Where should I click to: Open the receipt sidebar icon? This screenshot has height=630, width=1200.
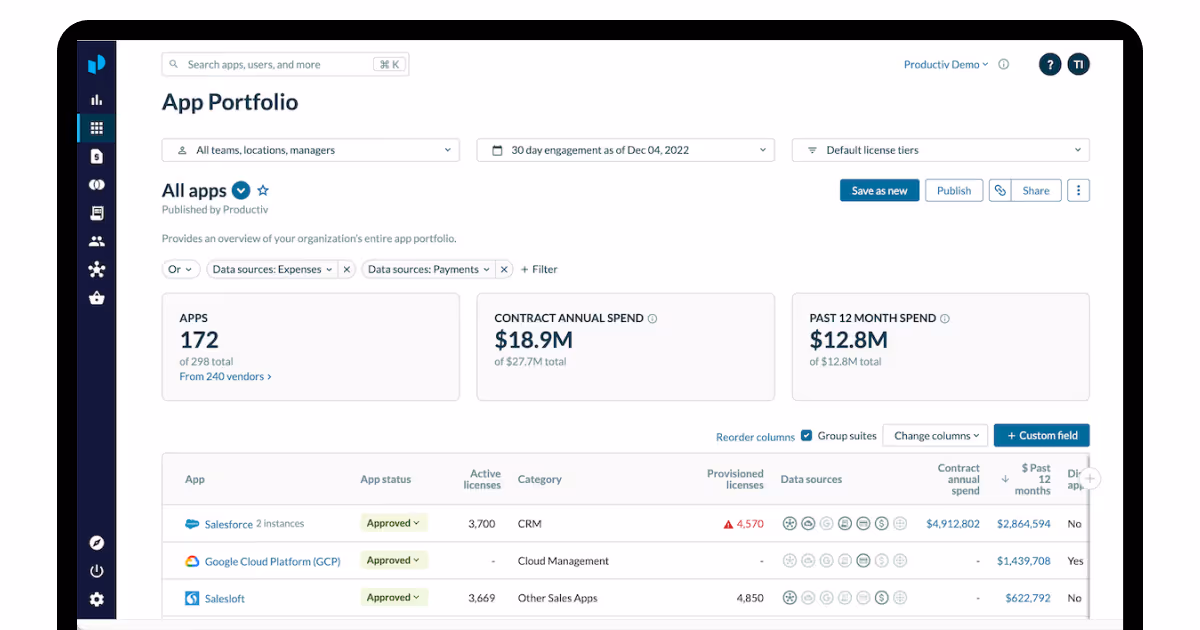96,213
